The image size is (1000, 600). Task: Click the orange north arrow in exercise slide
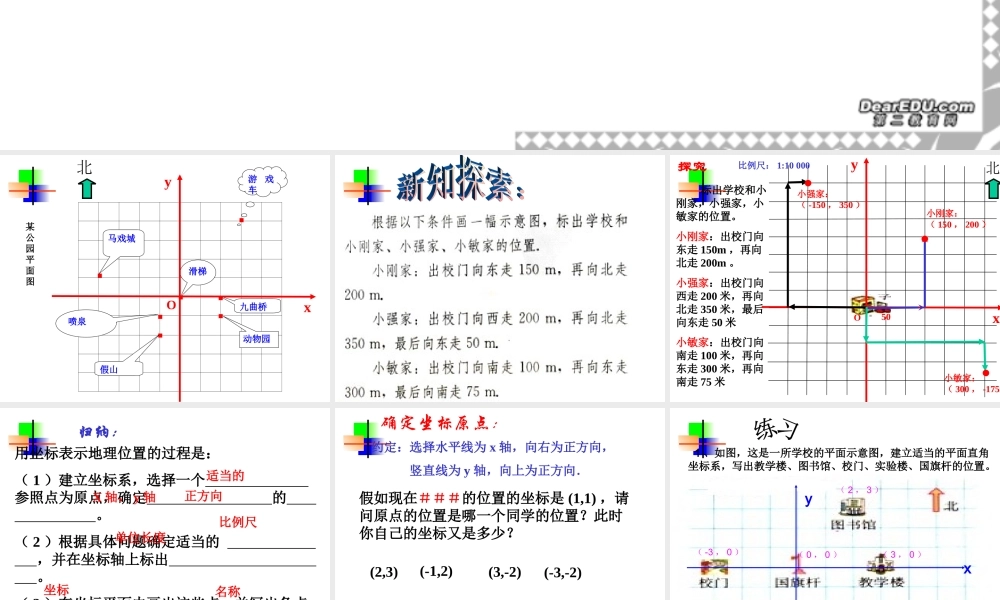(935, 500)
